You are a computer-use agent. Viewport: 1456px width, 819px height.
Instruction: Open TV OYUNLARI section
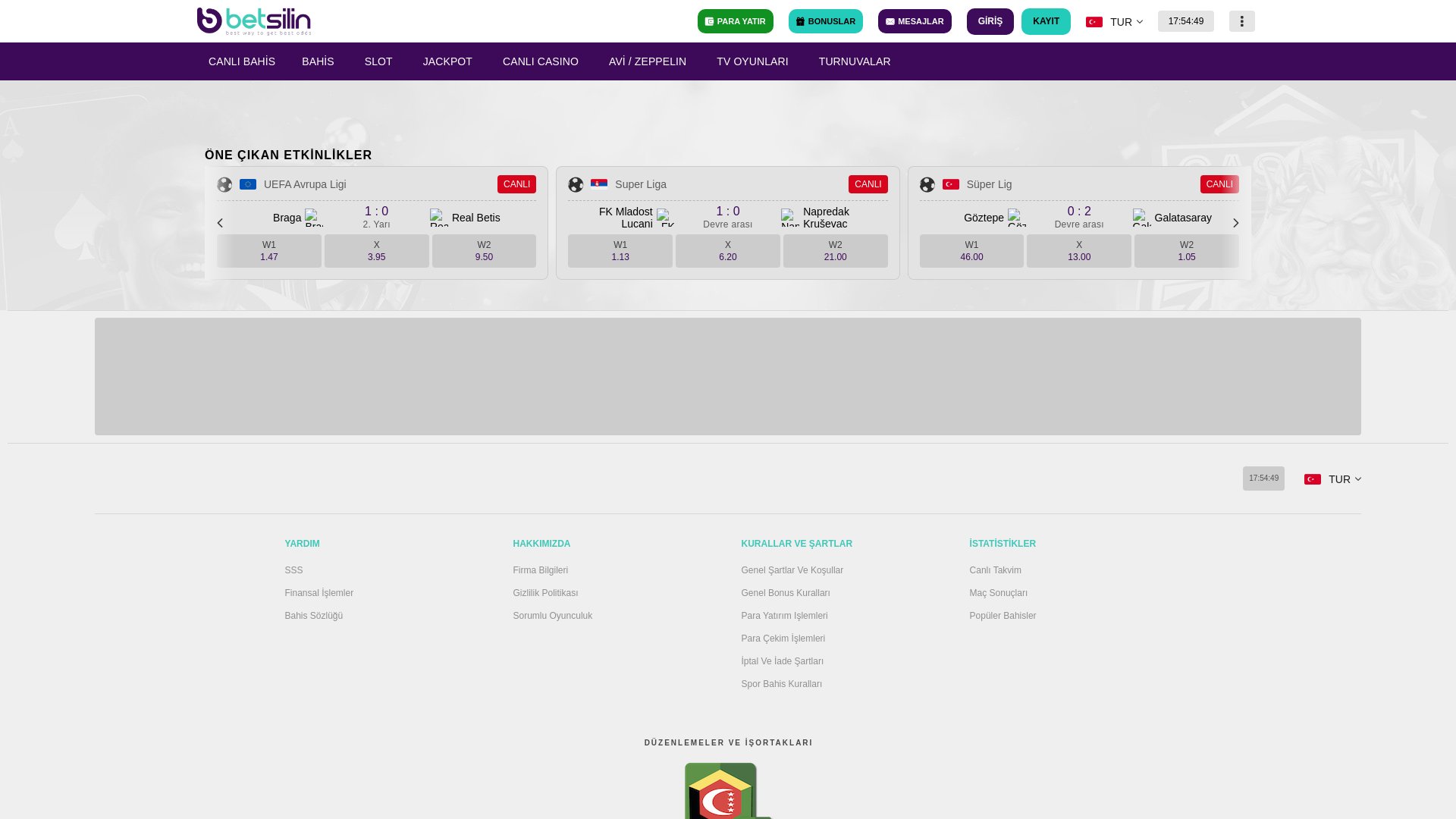pos(752,61)
